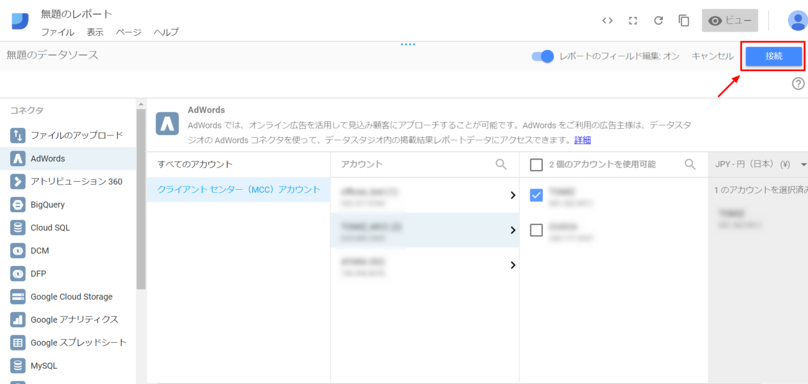Click the panel collapse dots handle

408,44
